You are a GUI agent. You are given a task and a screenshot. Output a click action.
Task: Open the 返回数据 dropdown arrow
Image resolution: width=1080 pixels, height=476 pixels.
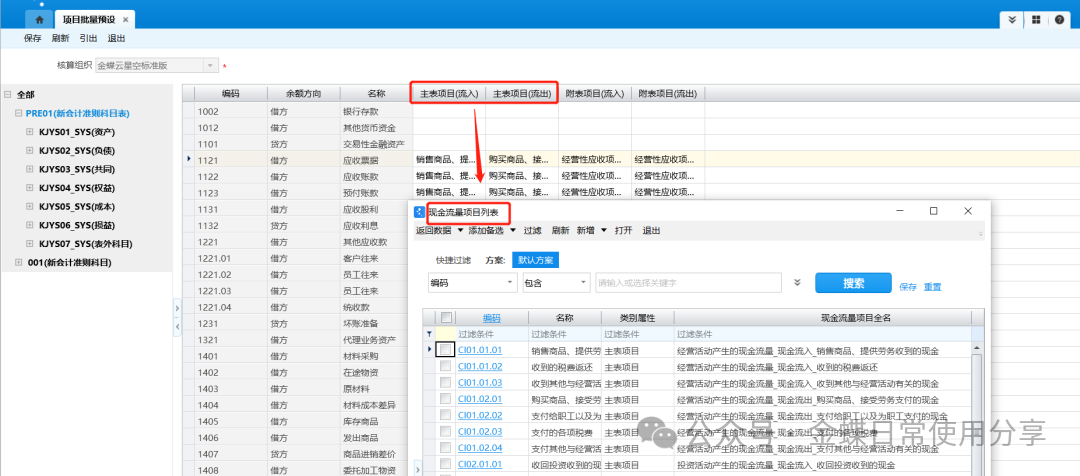click(x=460, y=230)
